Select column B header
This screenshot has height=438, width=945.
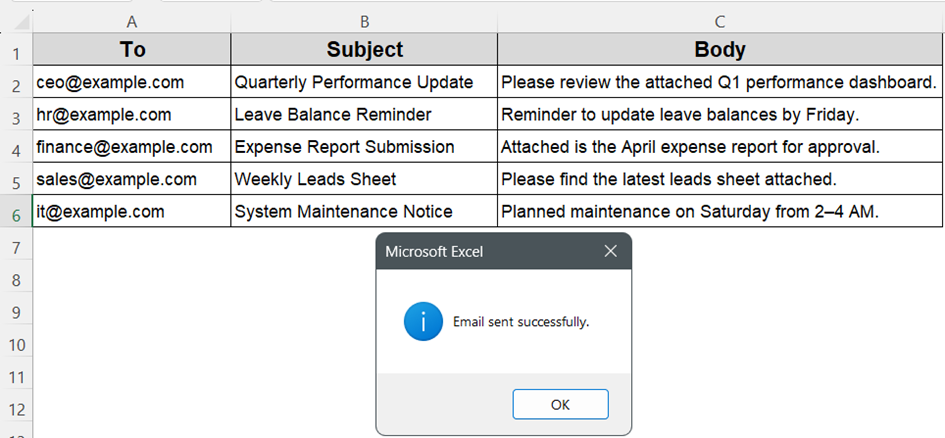tap(364, 22)
